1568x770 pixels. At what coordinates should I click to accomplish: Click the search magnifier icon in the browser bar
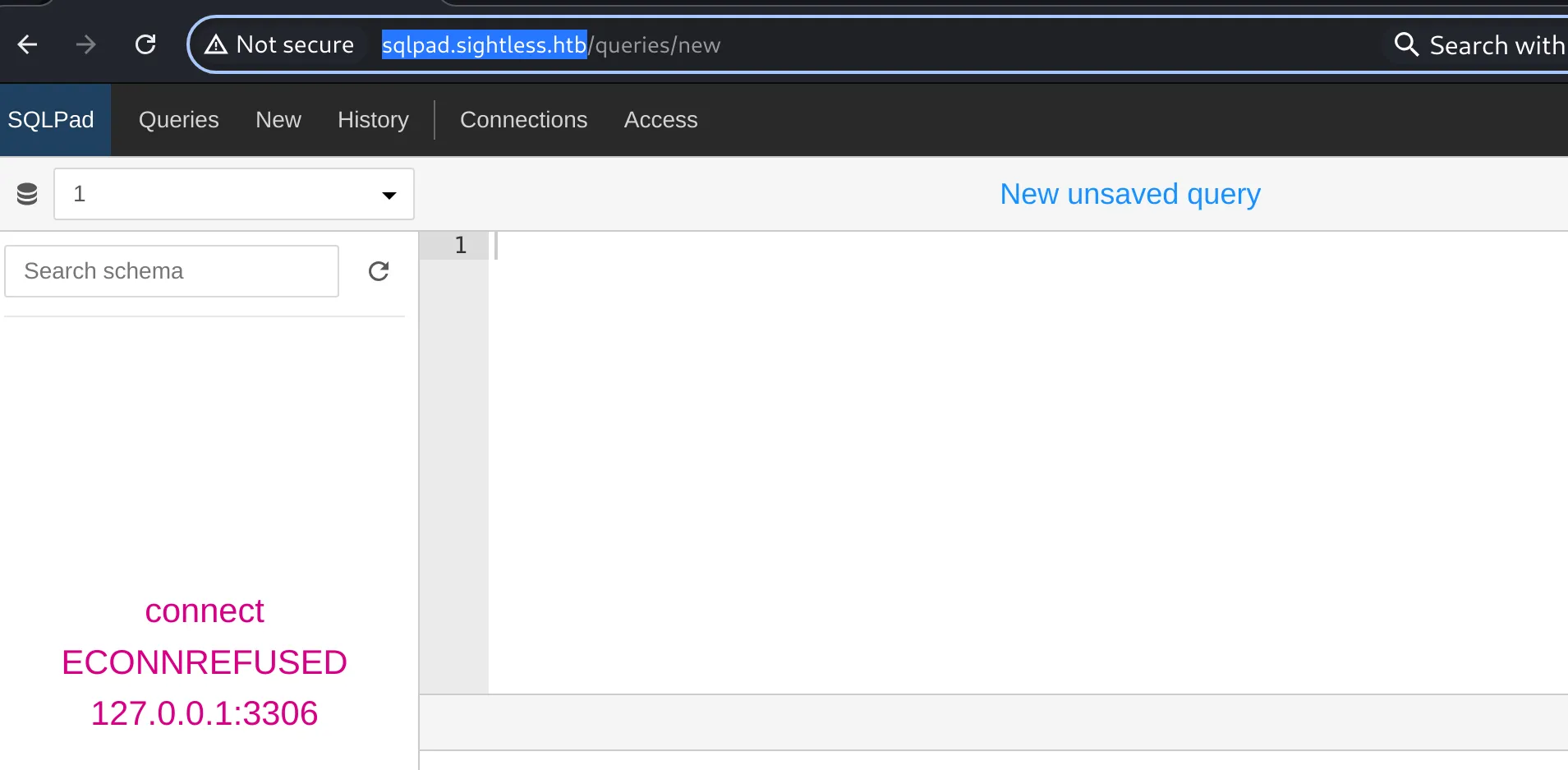[1406, 44]
